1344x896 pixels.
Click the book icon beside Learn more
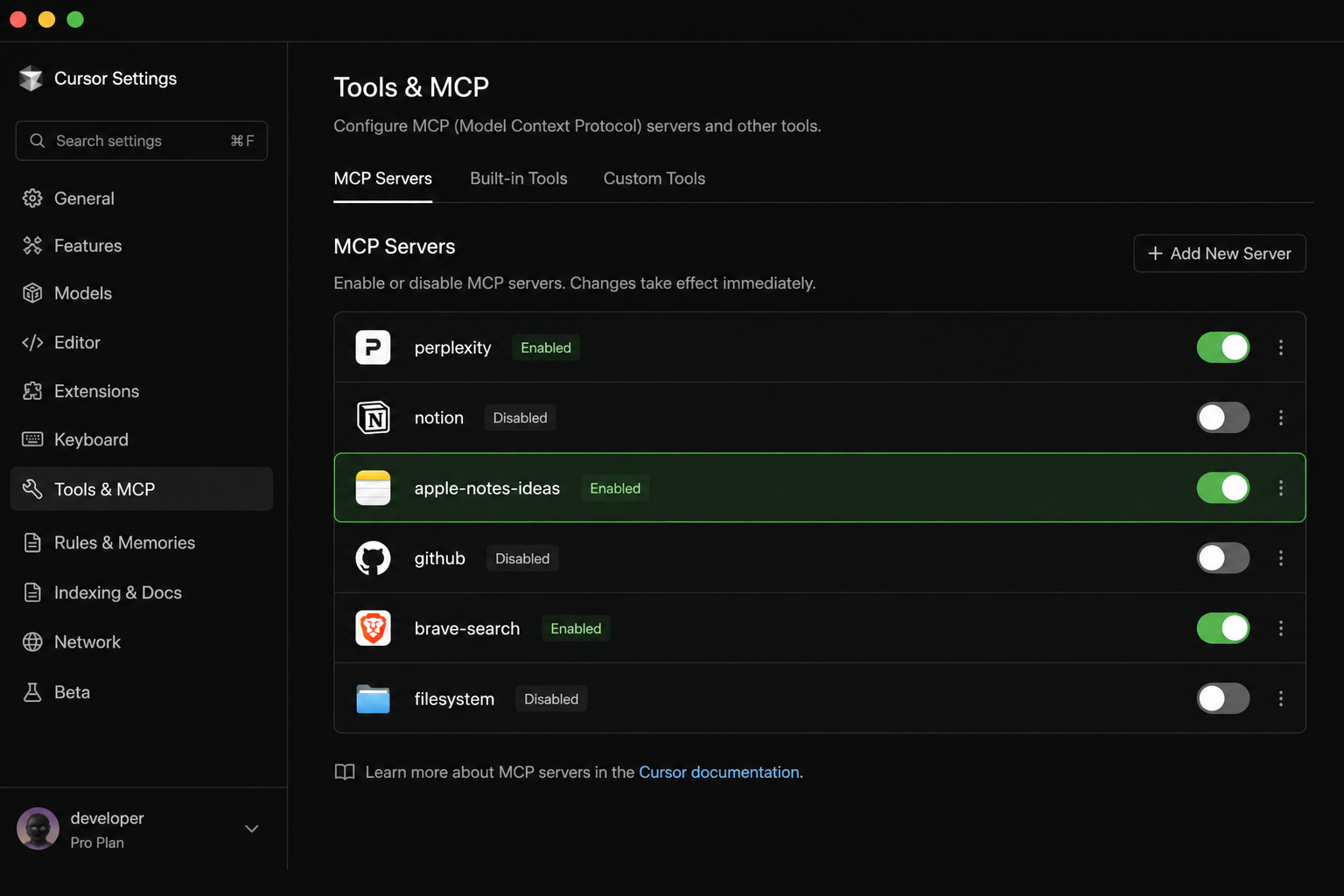[345, 772]
